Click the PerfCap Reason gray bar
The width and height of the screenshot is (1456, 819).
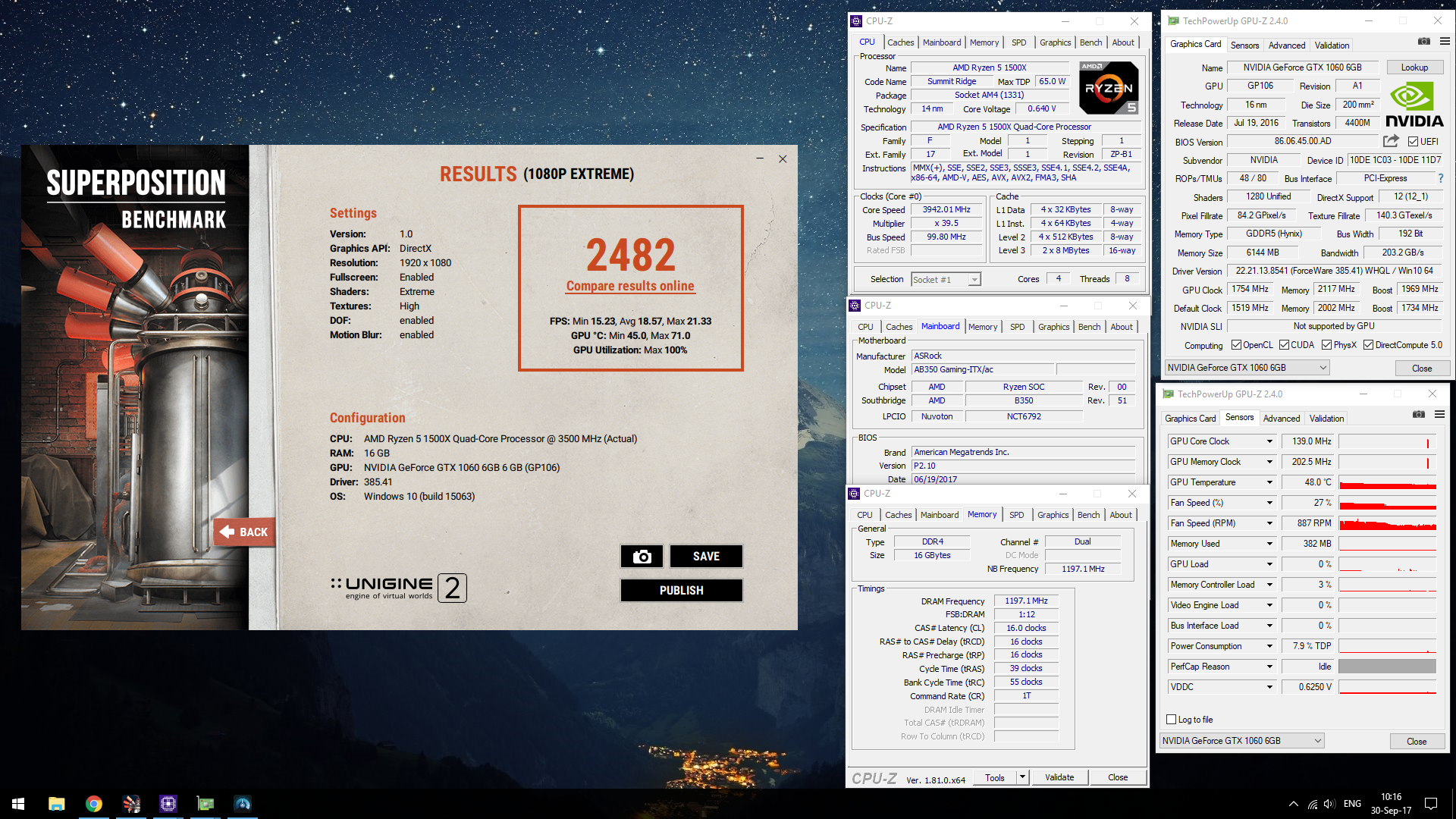(1387, 667)
